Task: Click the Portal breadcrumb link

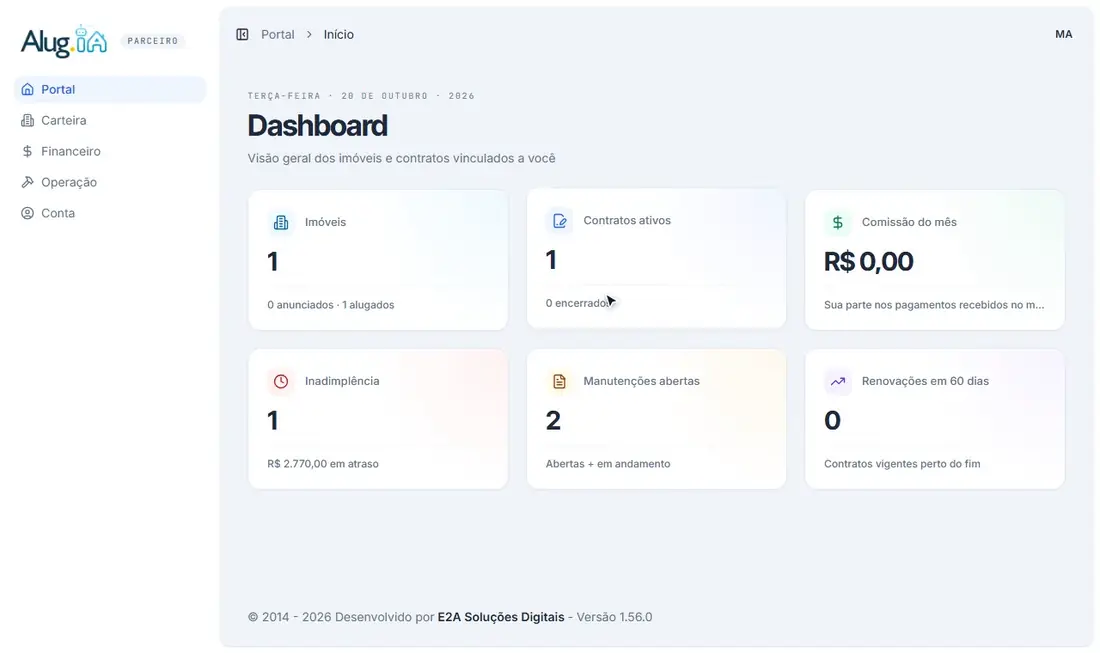Action: coord(278,34)
